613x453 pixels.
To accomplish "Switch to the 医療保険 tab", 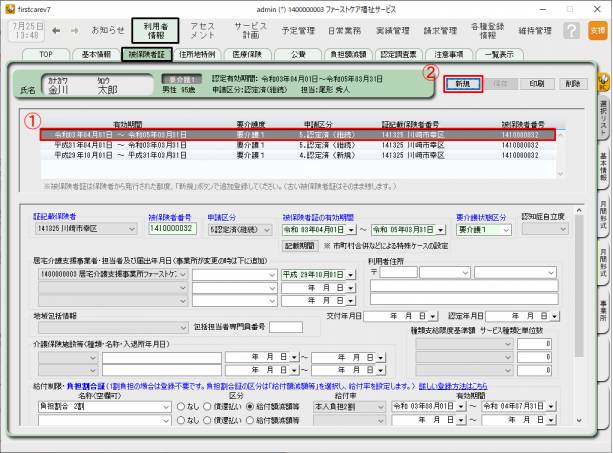I will click(x=247, y=54).
